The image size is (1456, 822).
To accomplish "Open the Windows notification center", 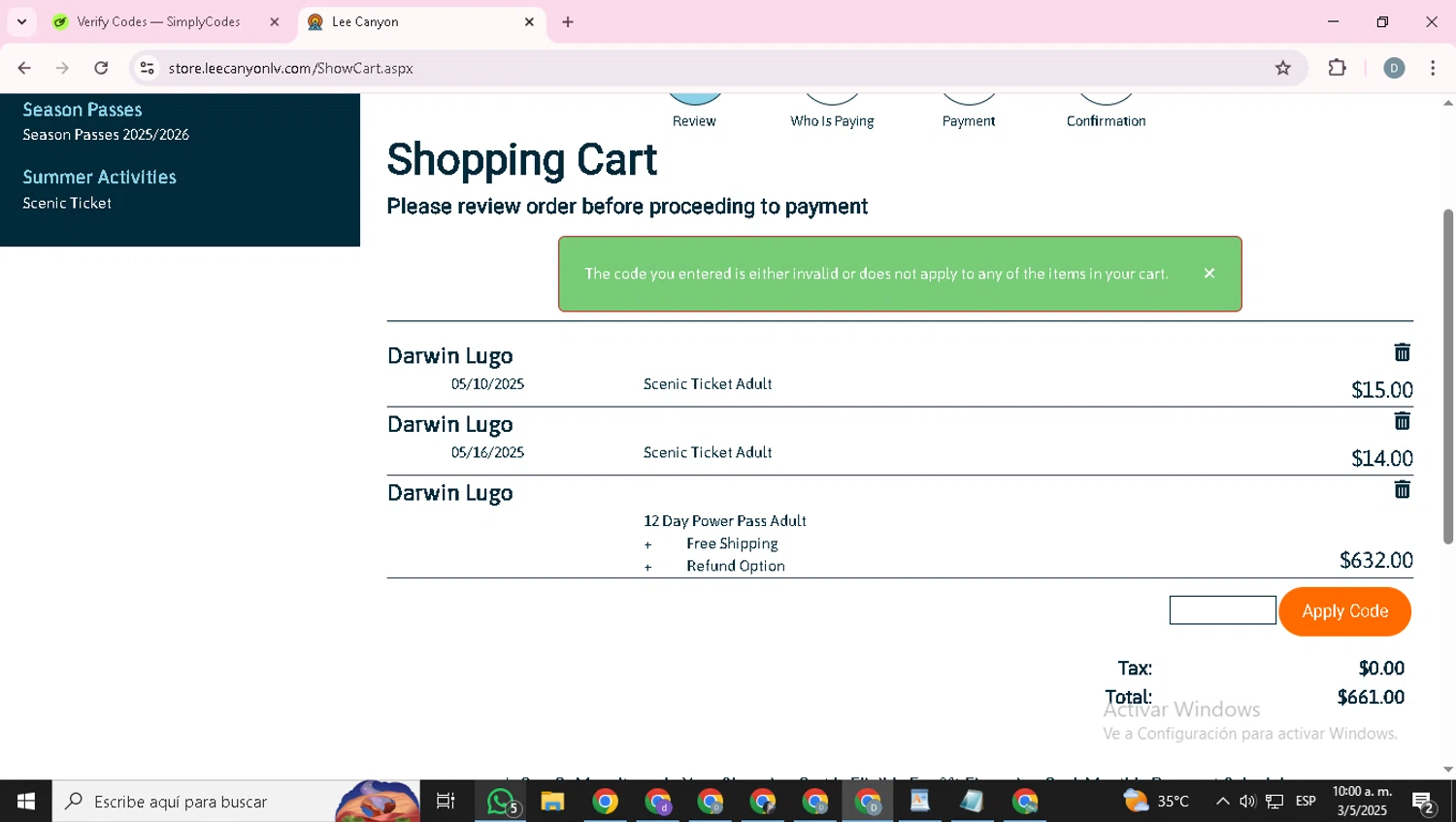I will (1424, 802).
